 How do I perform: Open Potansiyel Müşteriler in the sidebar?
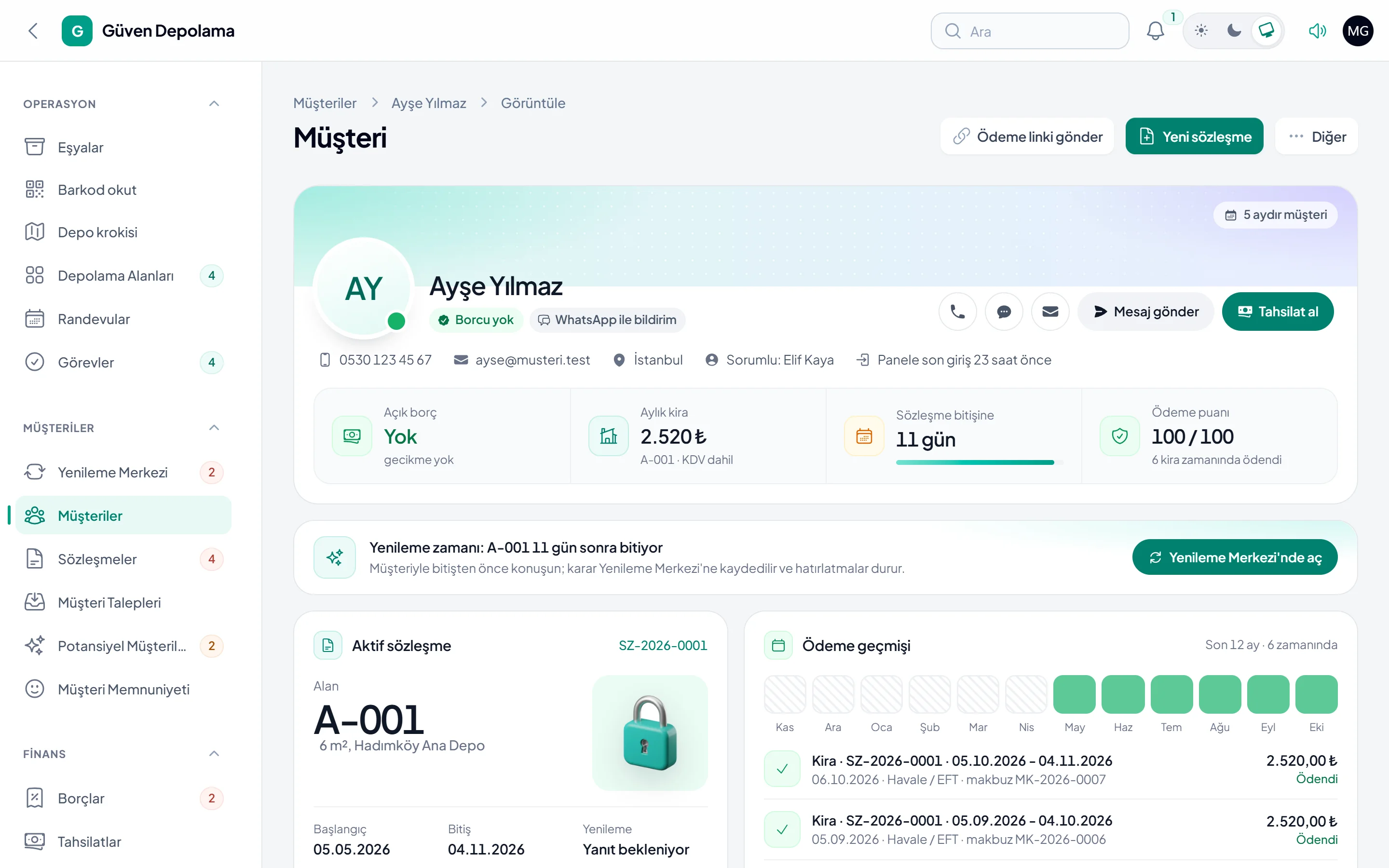click(x=123, y=646)
